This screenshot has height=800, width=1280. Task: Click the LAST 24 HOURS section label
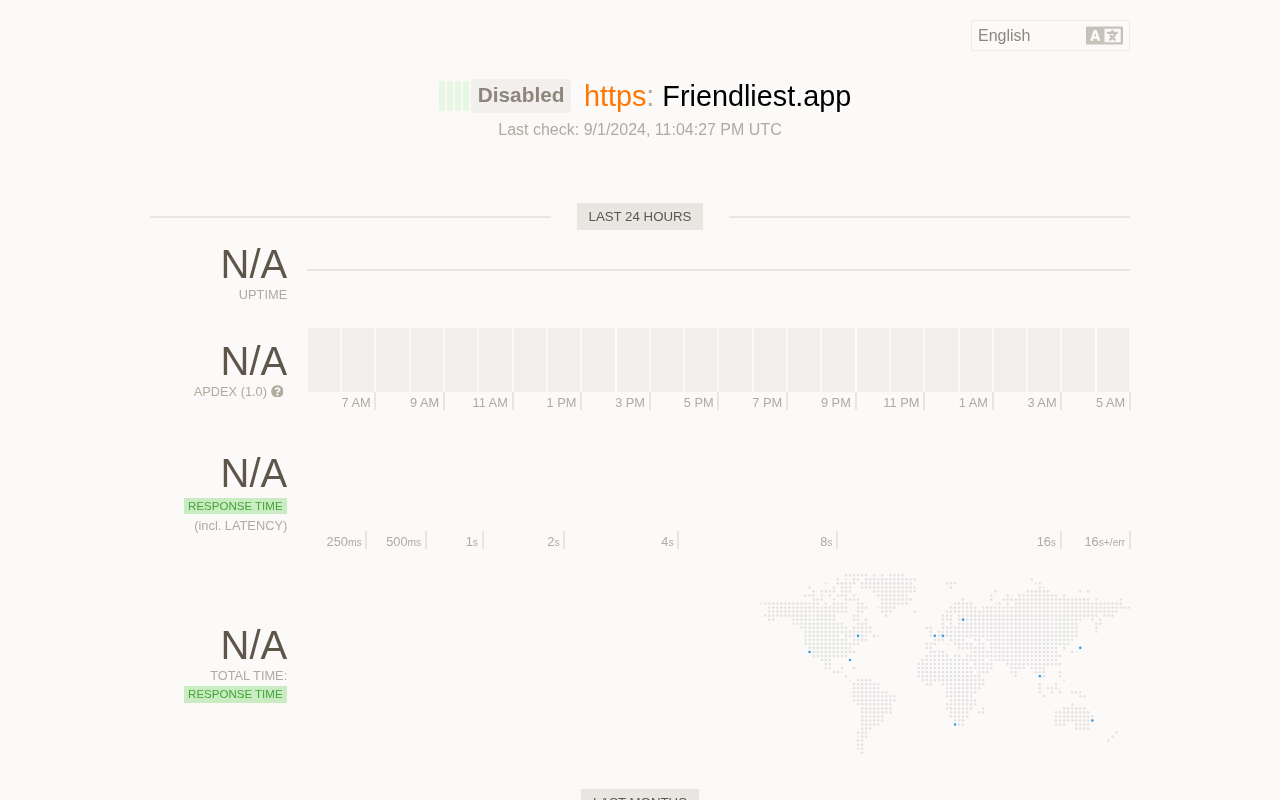640,217
